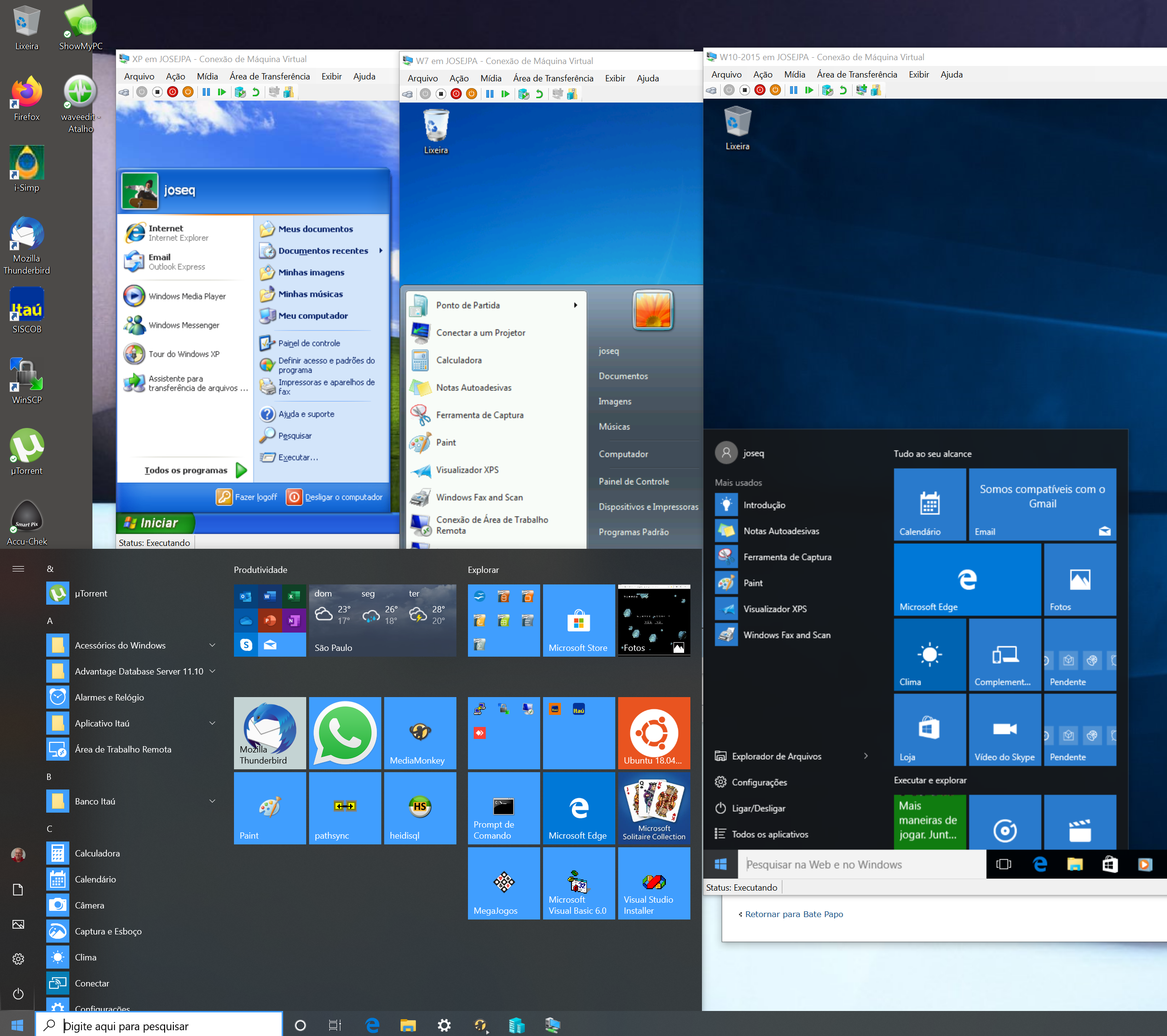Click Ctrl+Alt+Del icon in W7 window toolbar
Screen dimensions: 1167x1036
[407, 94]
